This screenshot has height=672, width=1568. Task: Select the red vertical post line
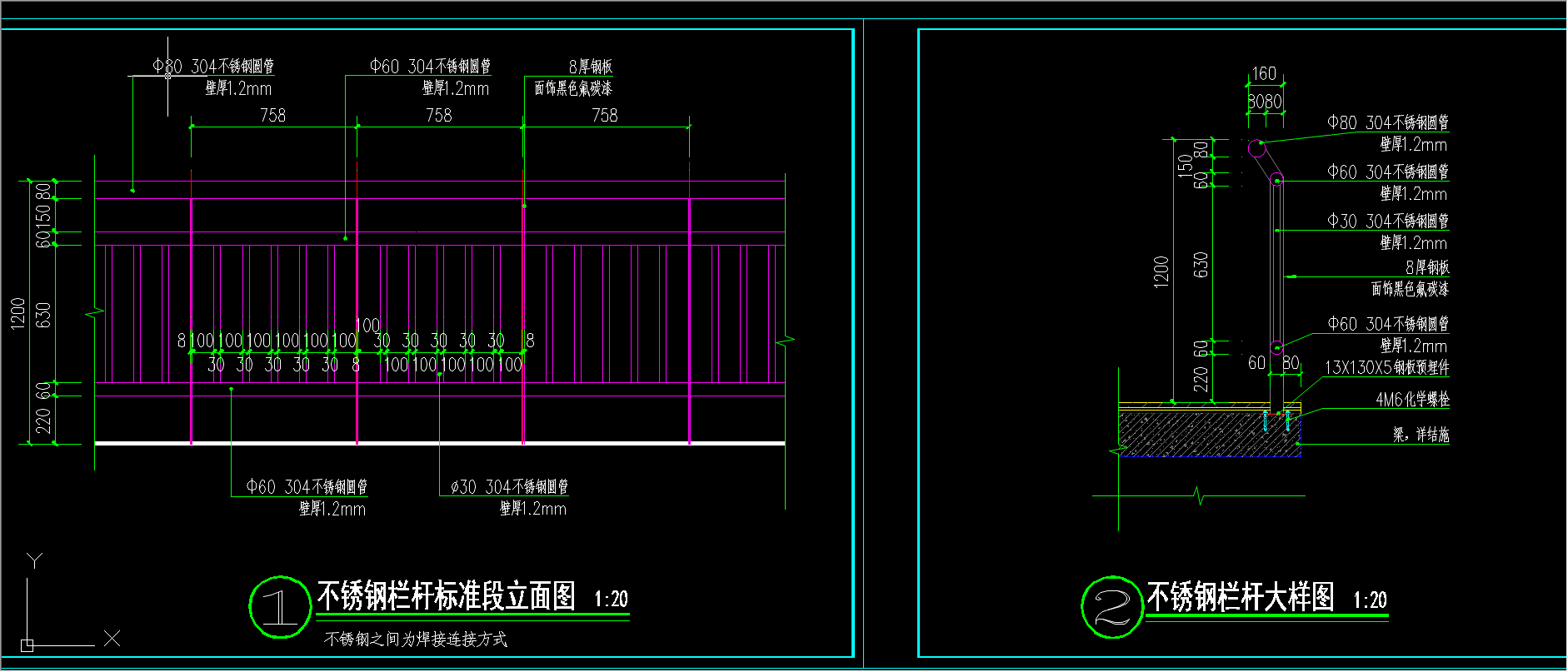tap(357, 300)
